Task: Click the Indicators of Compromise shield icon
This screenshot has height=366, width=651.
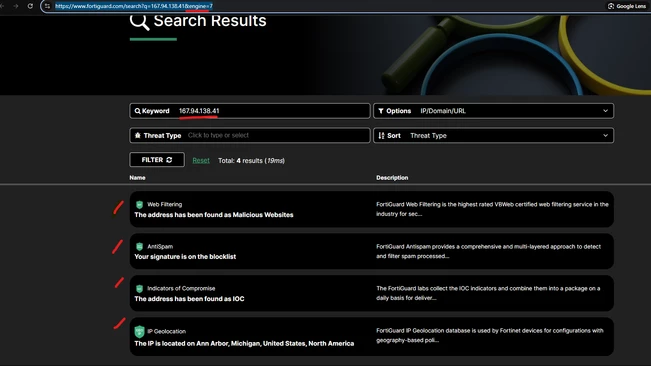Action: click(x=140, y=288)
